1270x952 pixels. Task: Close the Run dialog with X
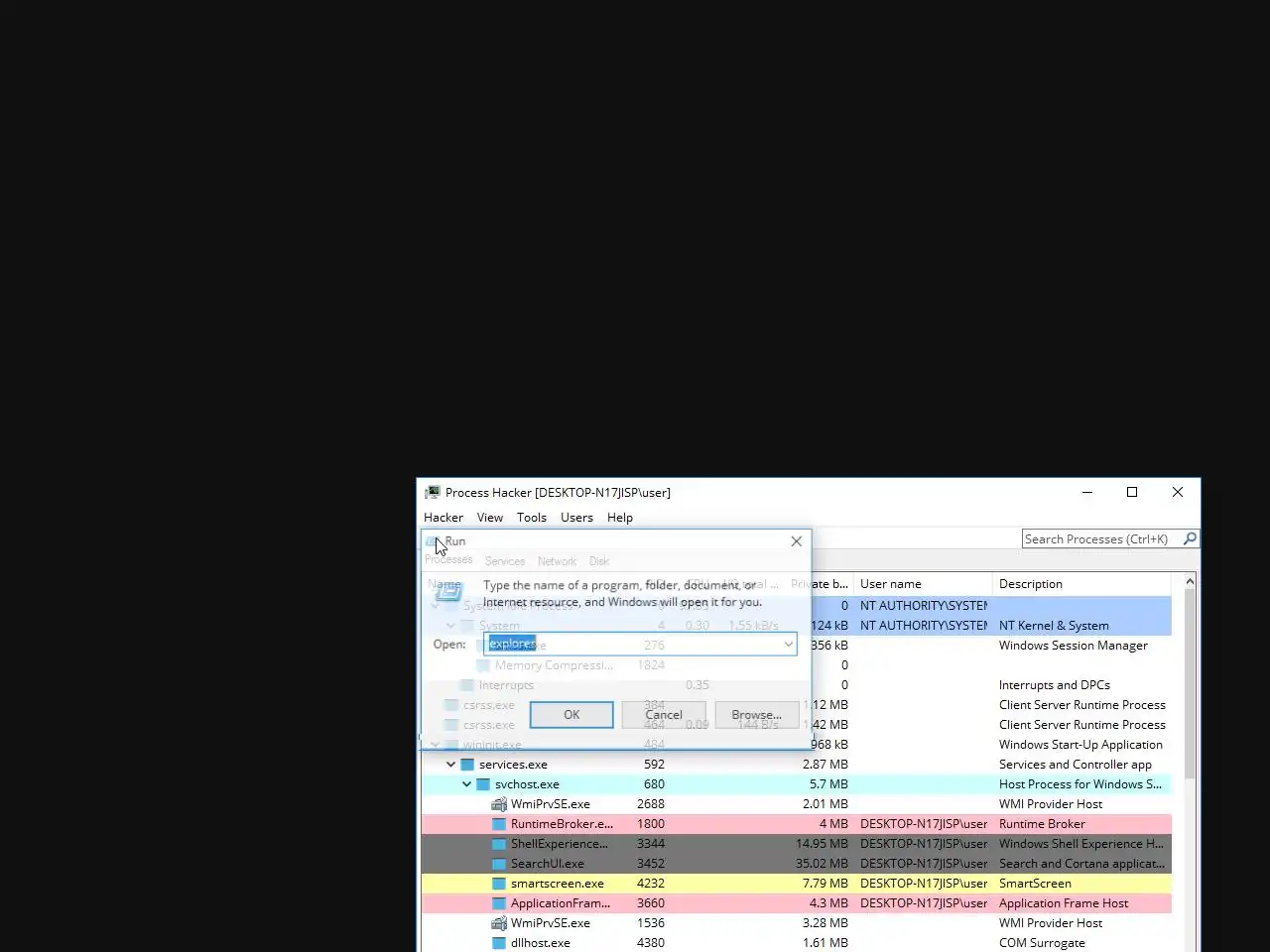(796, 541)
